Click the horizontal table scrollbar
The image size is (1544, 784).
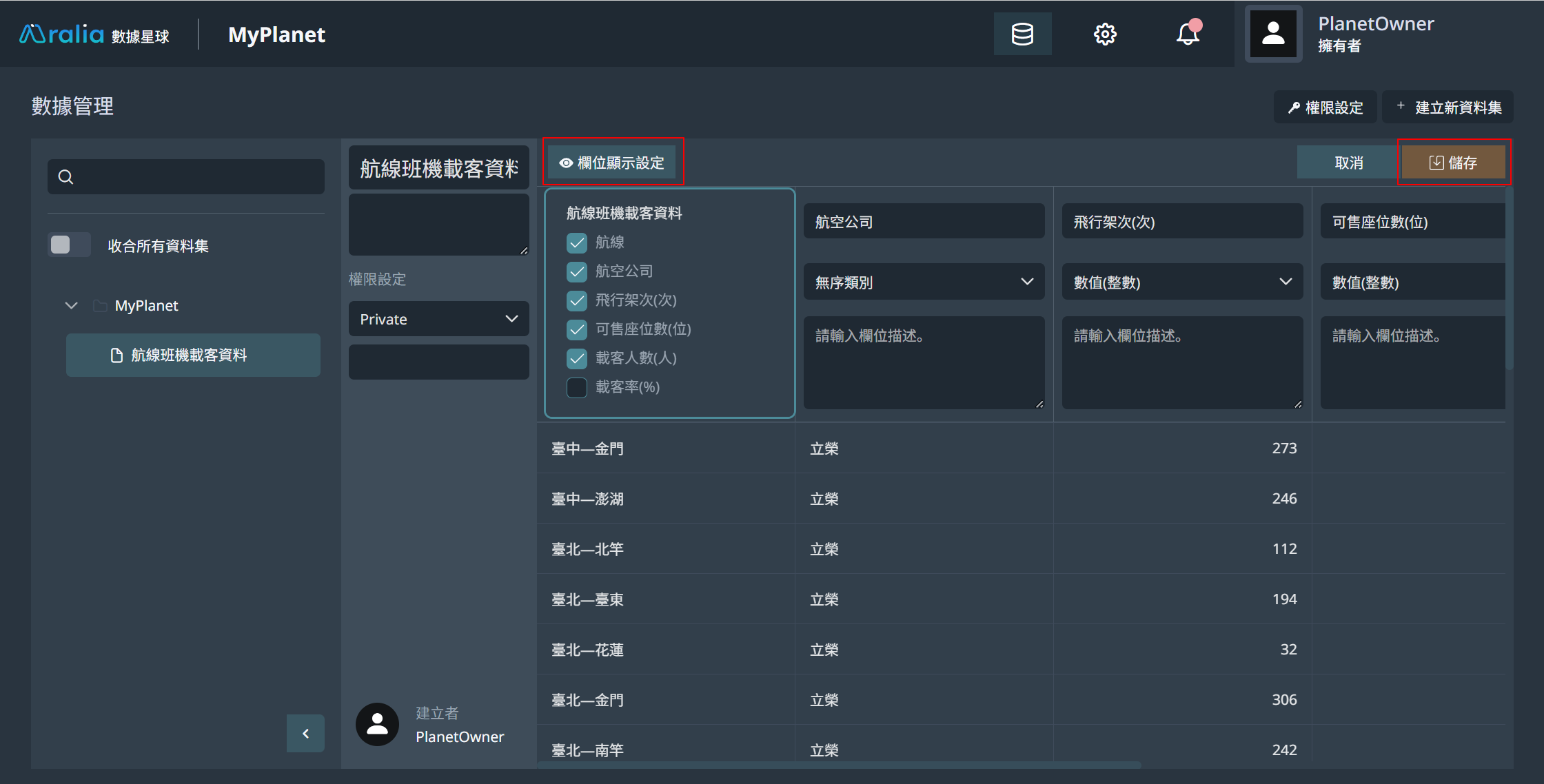click(840, 765)
